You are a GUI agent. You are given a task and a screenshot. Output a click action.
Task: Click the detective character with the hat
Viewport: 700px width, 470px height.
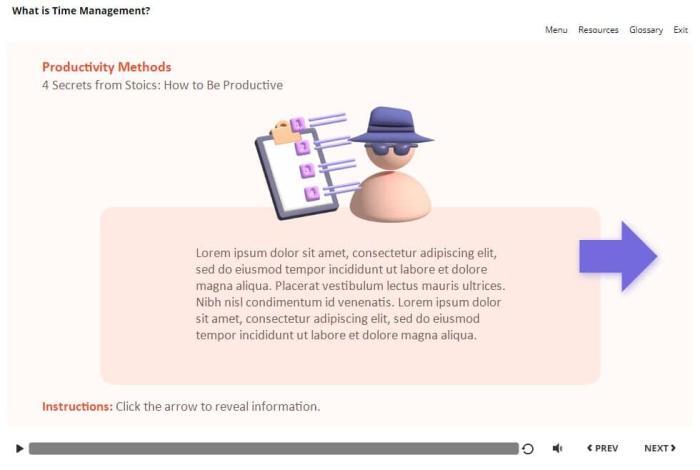coord(391,164)
